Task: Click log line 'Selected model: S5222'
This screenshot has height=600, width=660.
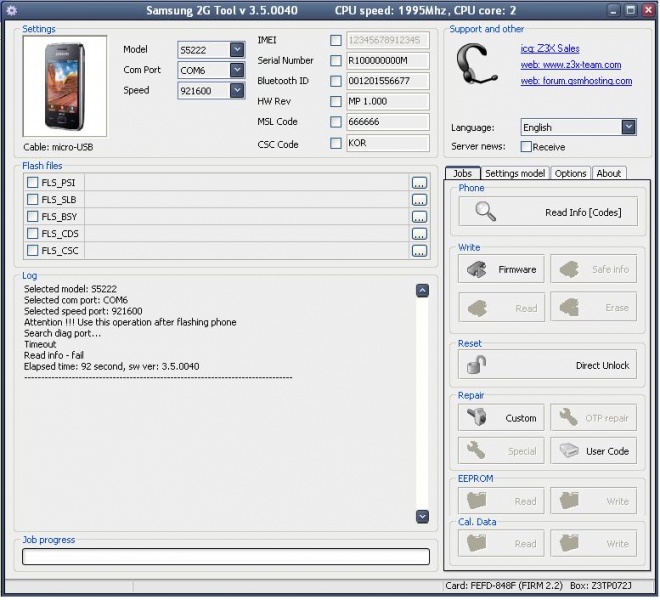Action: click(70, 289)
